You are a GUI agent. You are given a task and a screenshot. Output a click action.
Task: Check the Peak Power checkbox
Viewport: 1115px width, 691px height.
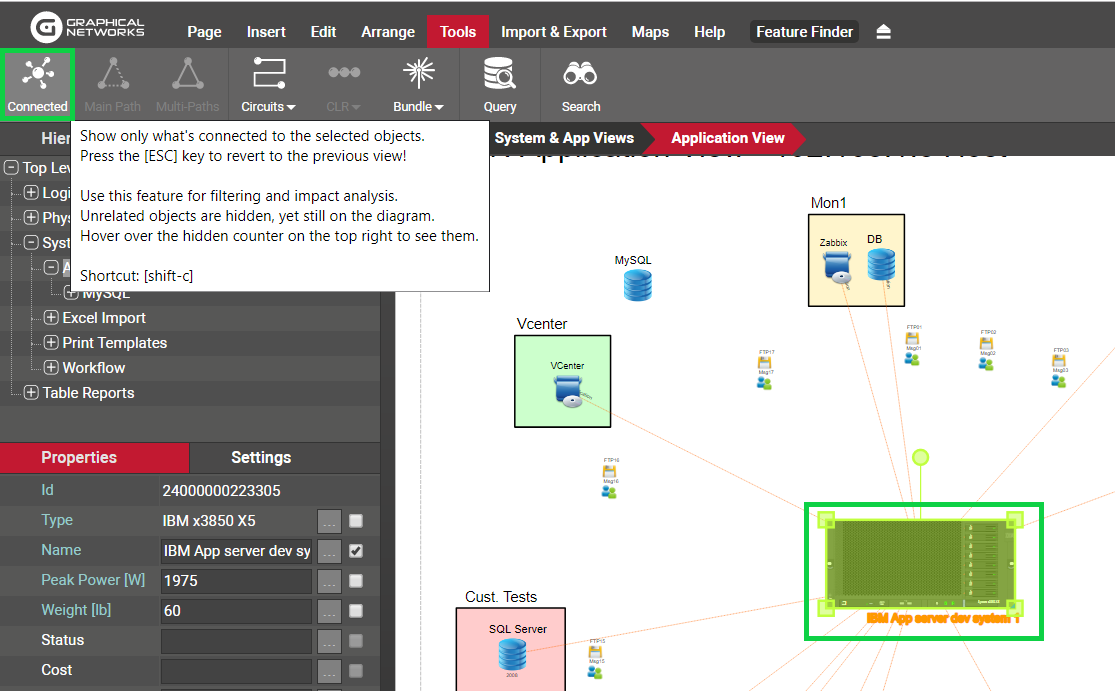[356, 581]
